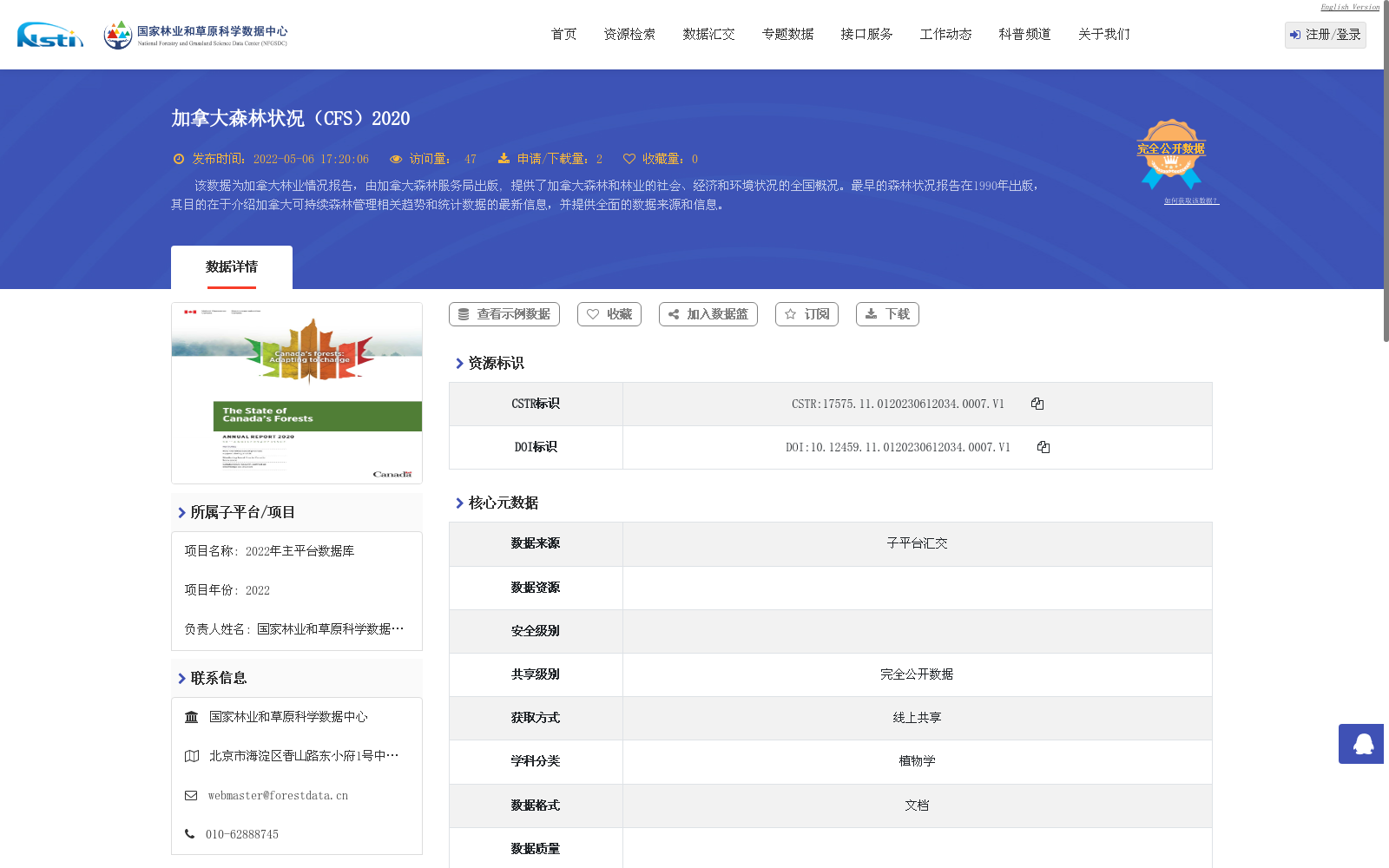Click the eye icon by 访问量

point(396,159)
